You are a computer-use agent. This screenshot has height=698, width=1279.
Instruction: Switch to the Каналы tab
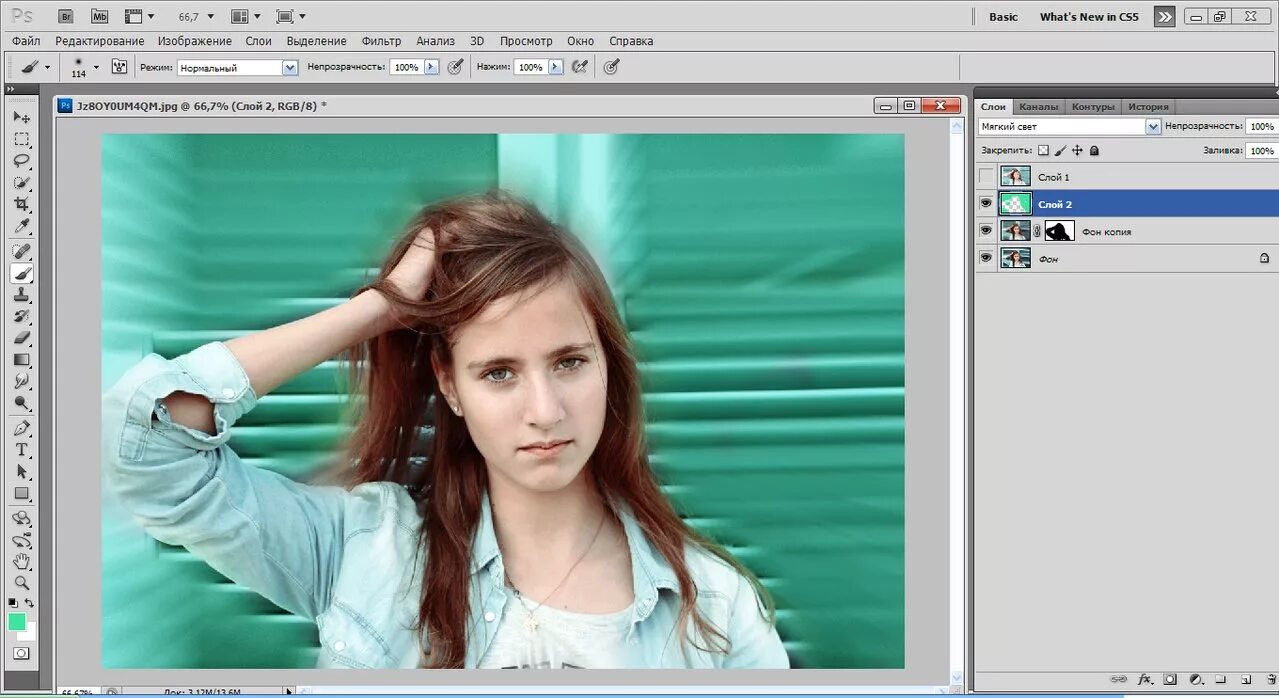[x=1038, y=107]
